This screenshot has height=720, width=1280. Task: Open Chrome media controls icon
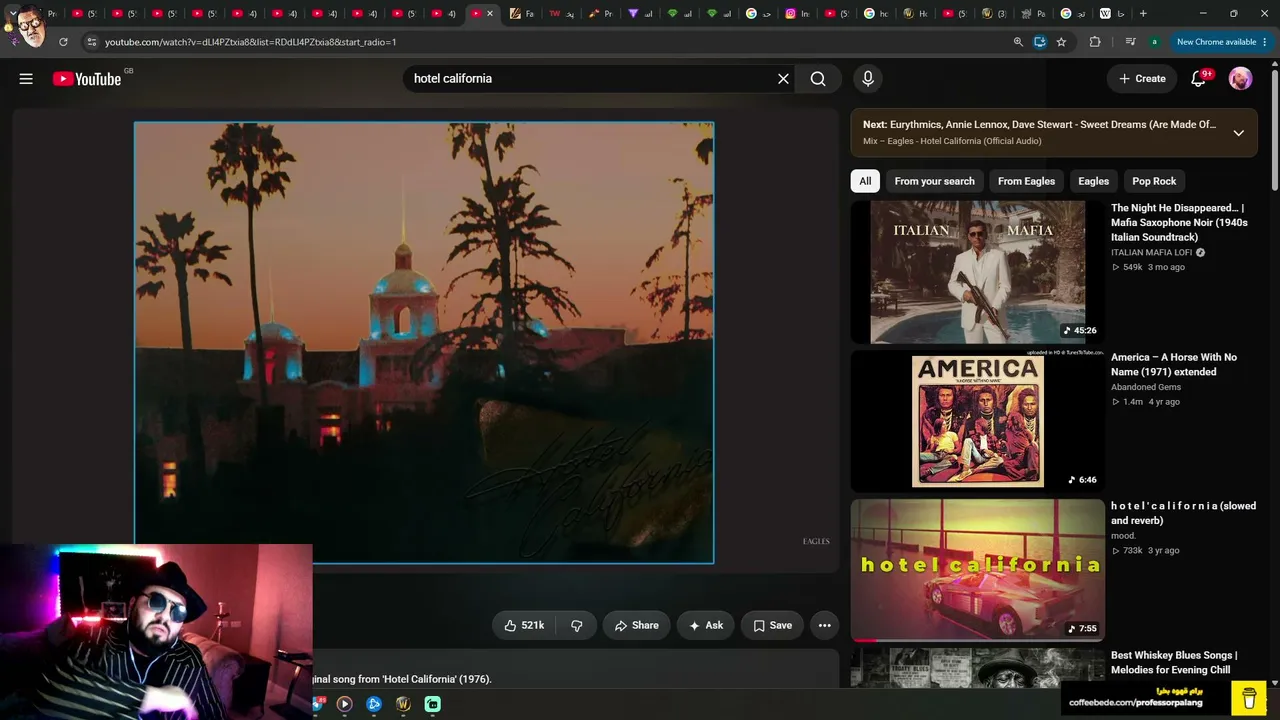(1130, 42)
